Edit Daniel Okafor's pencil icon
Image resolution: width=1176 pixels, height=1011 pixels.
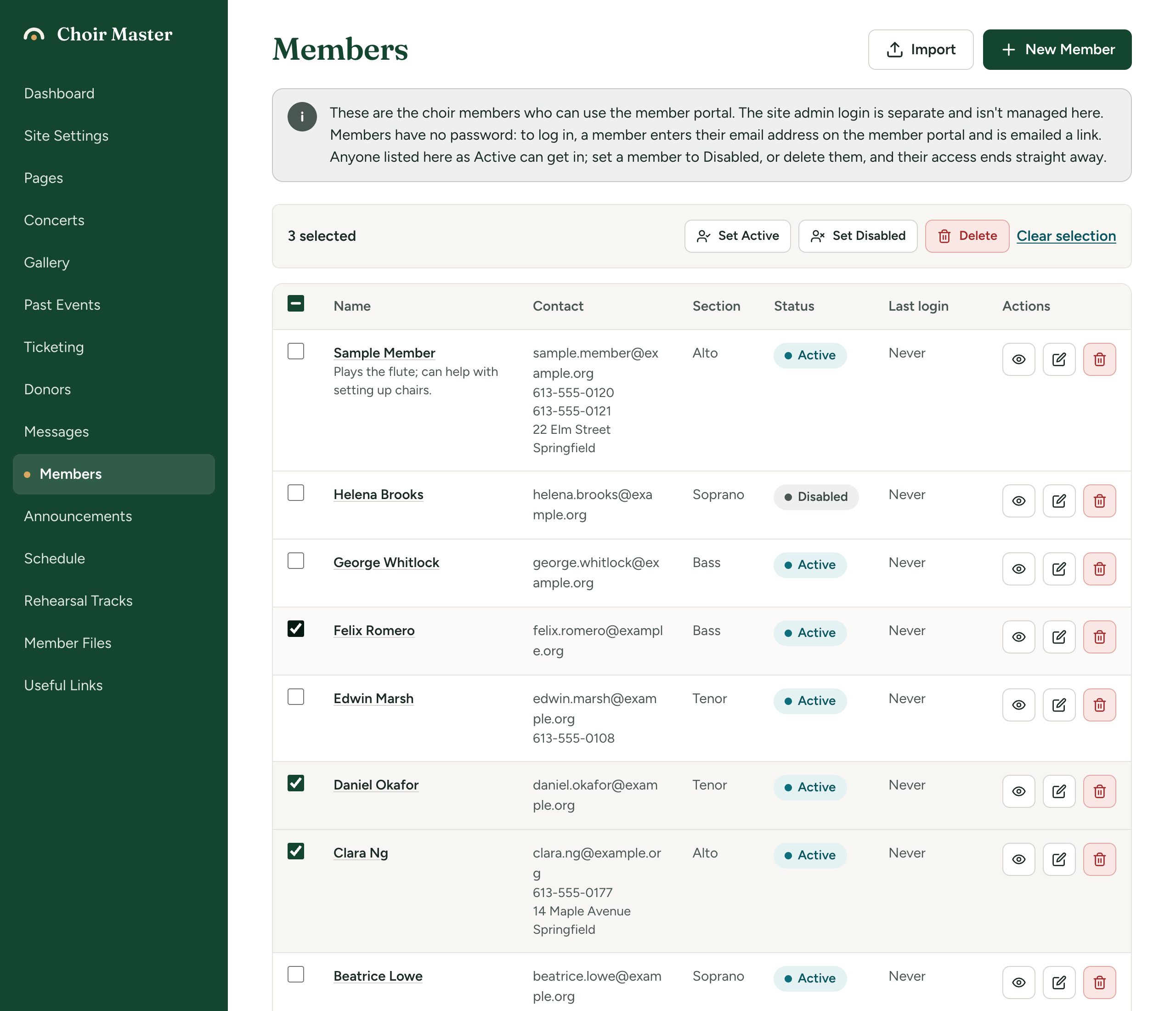tap(1059, 791)
